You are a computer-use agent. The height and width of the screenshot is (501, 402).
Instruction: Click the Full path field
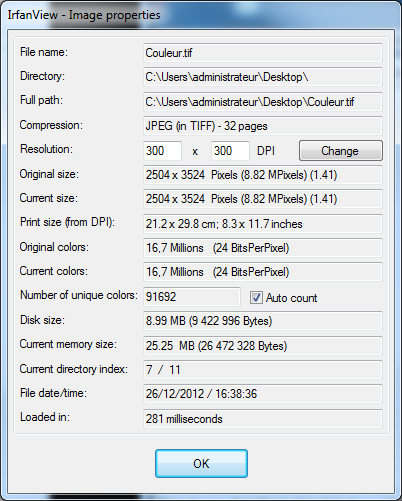pyautogui.click(x=263, y=102)
